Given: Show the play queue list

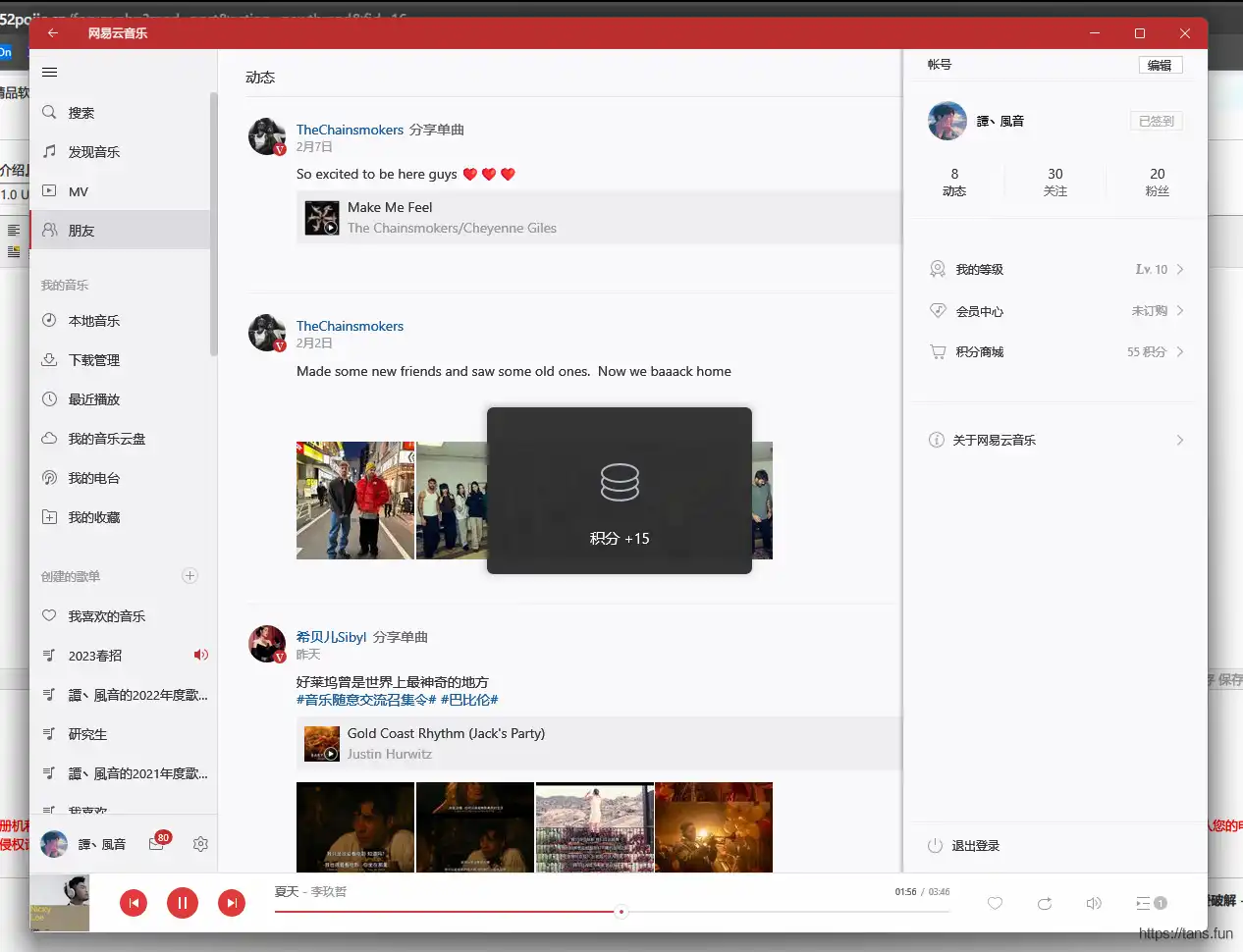Looking at the screenshot, I should 1151,903.
